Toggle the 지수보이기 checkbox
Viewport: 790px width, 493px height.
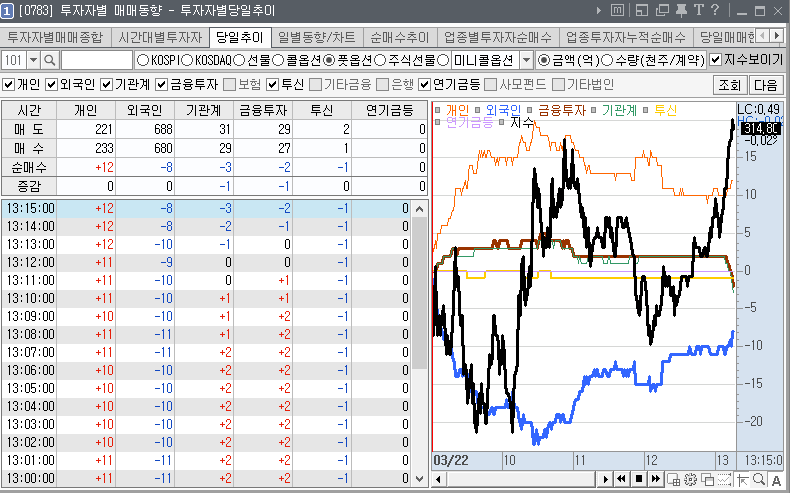coord(715,61)
